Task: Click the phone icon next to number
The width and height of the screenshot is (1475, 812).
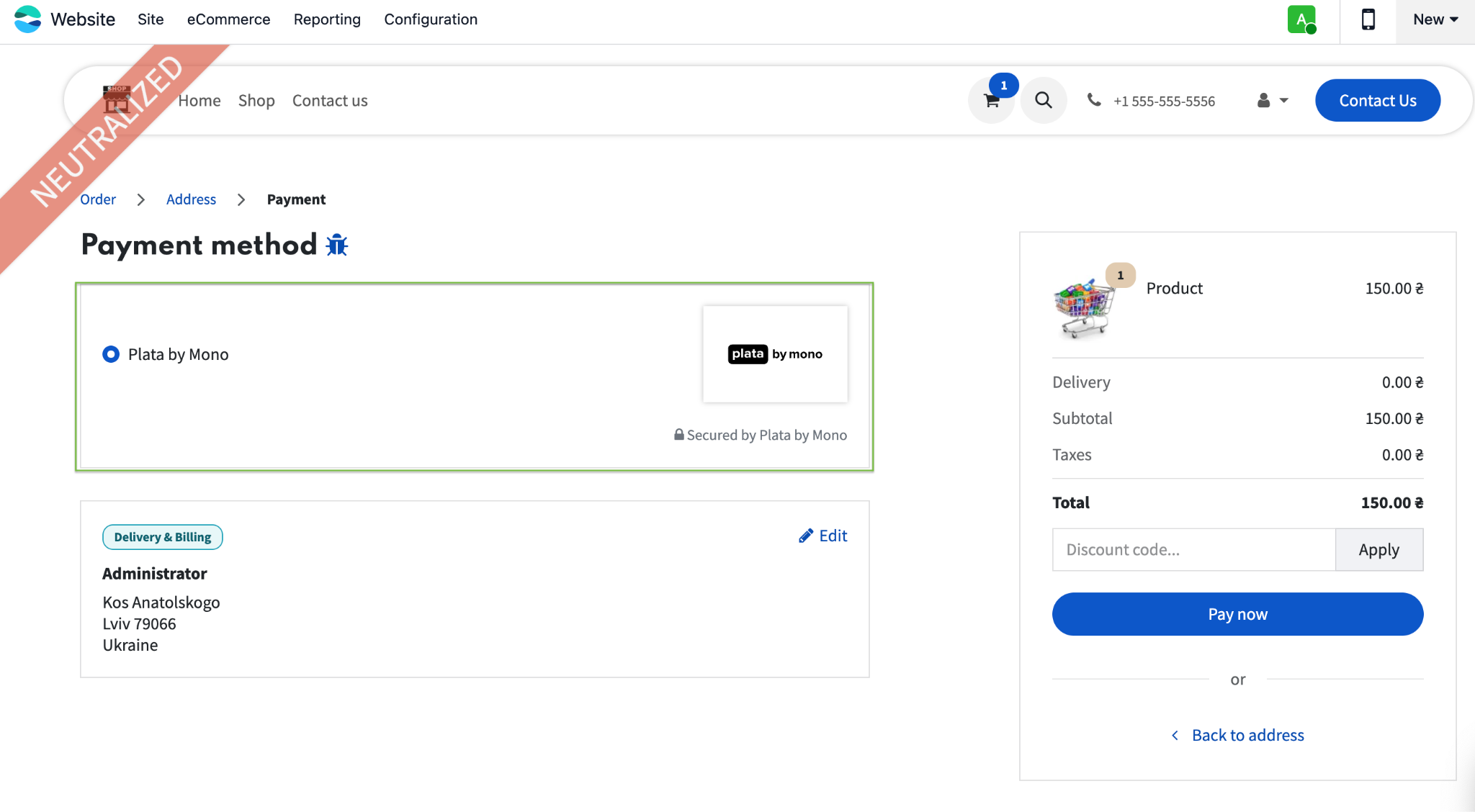Action: pyautogui.click(x=1094, y=100)
